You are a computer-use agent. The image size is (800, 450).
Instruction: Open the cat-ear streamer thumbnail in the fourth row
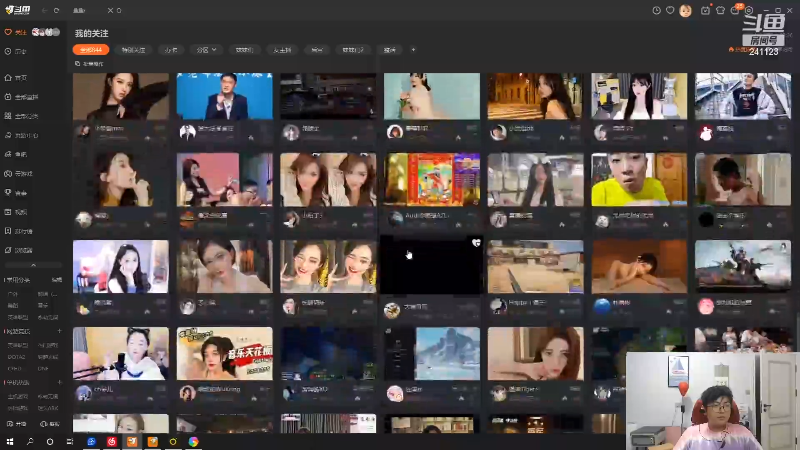121,354
